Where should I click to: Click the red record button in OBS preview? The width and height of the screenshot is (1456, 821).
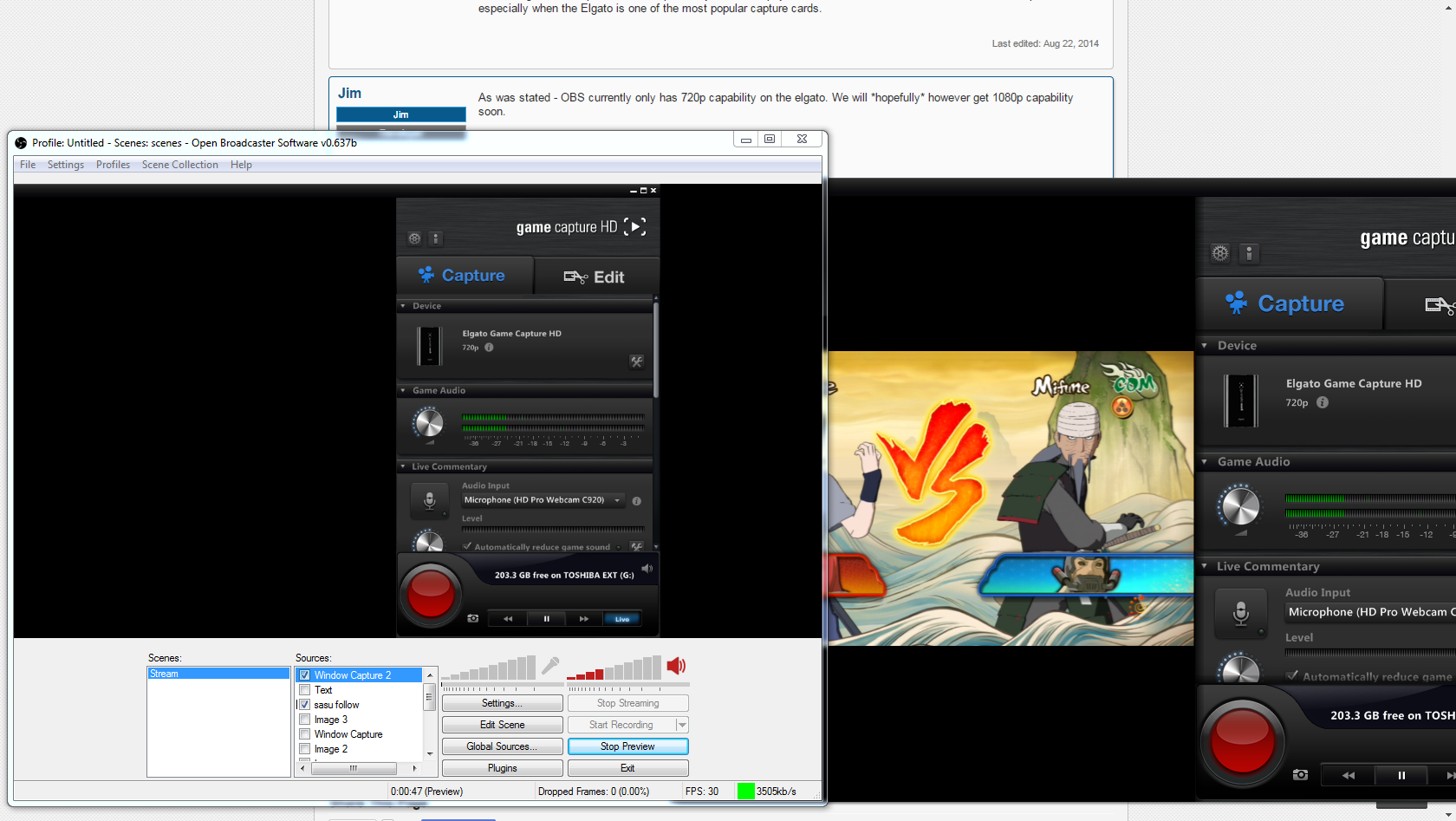pos(431,594)
